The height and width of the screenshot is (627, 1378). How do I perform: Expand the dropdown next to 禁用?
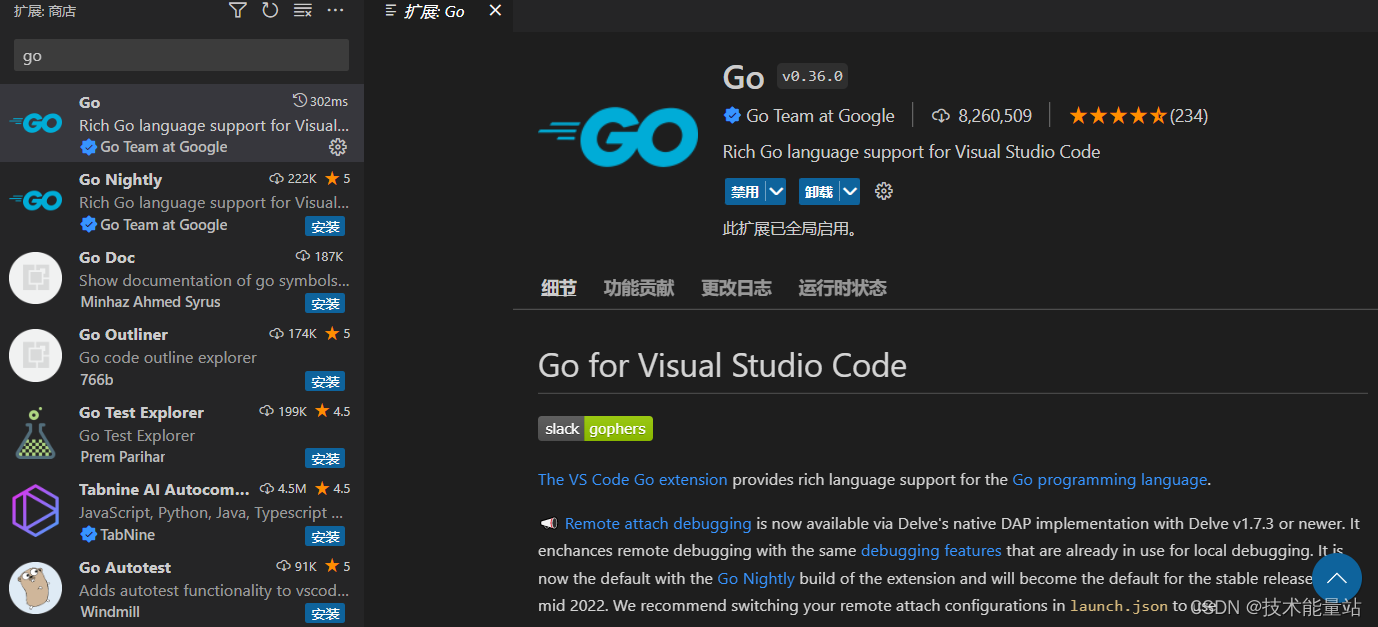pos(776,192)
